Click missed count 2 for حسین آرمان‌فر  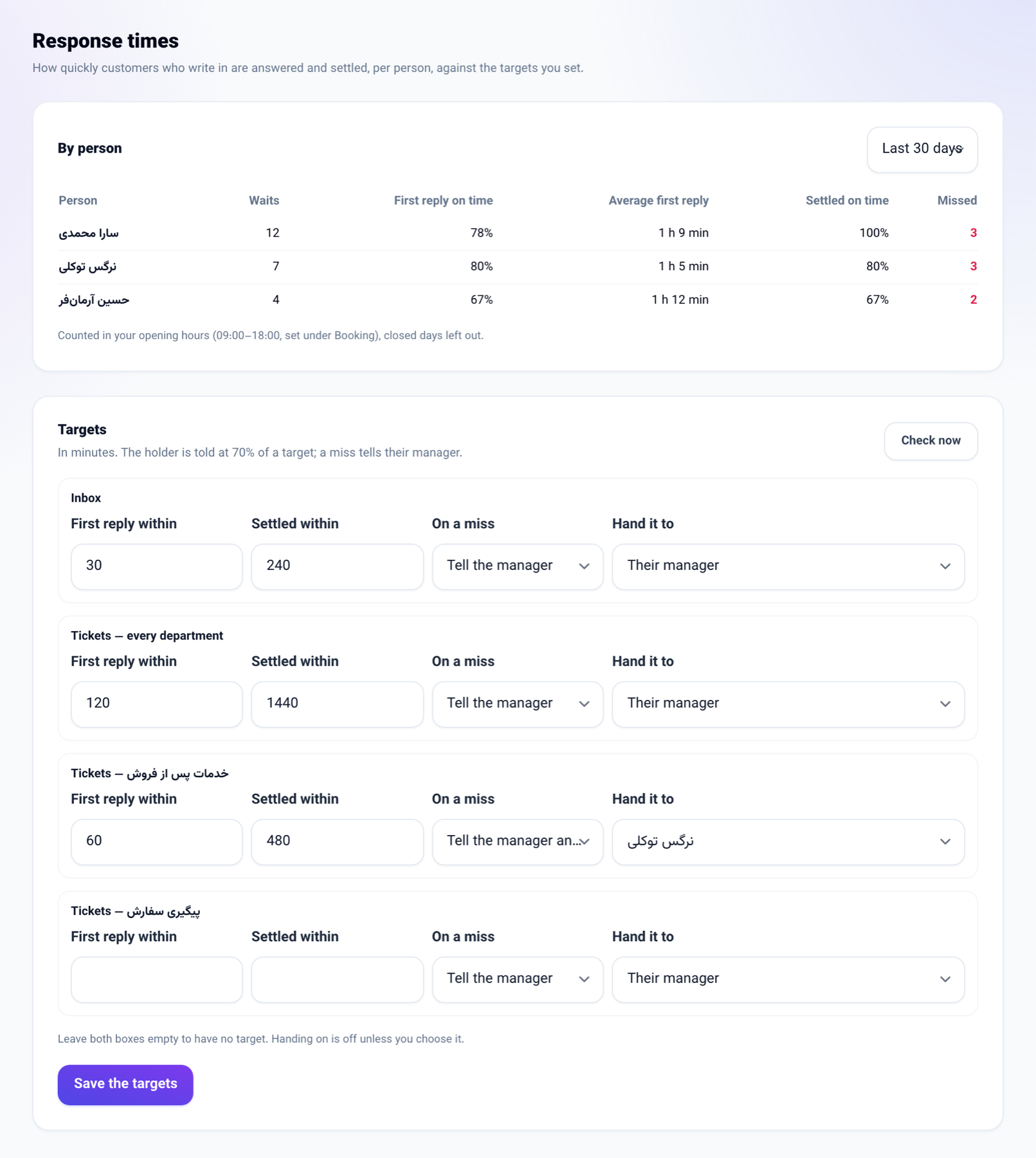point(973,300)
